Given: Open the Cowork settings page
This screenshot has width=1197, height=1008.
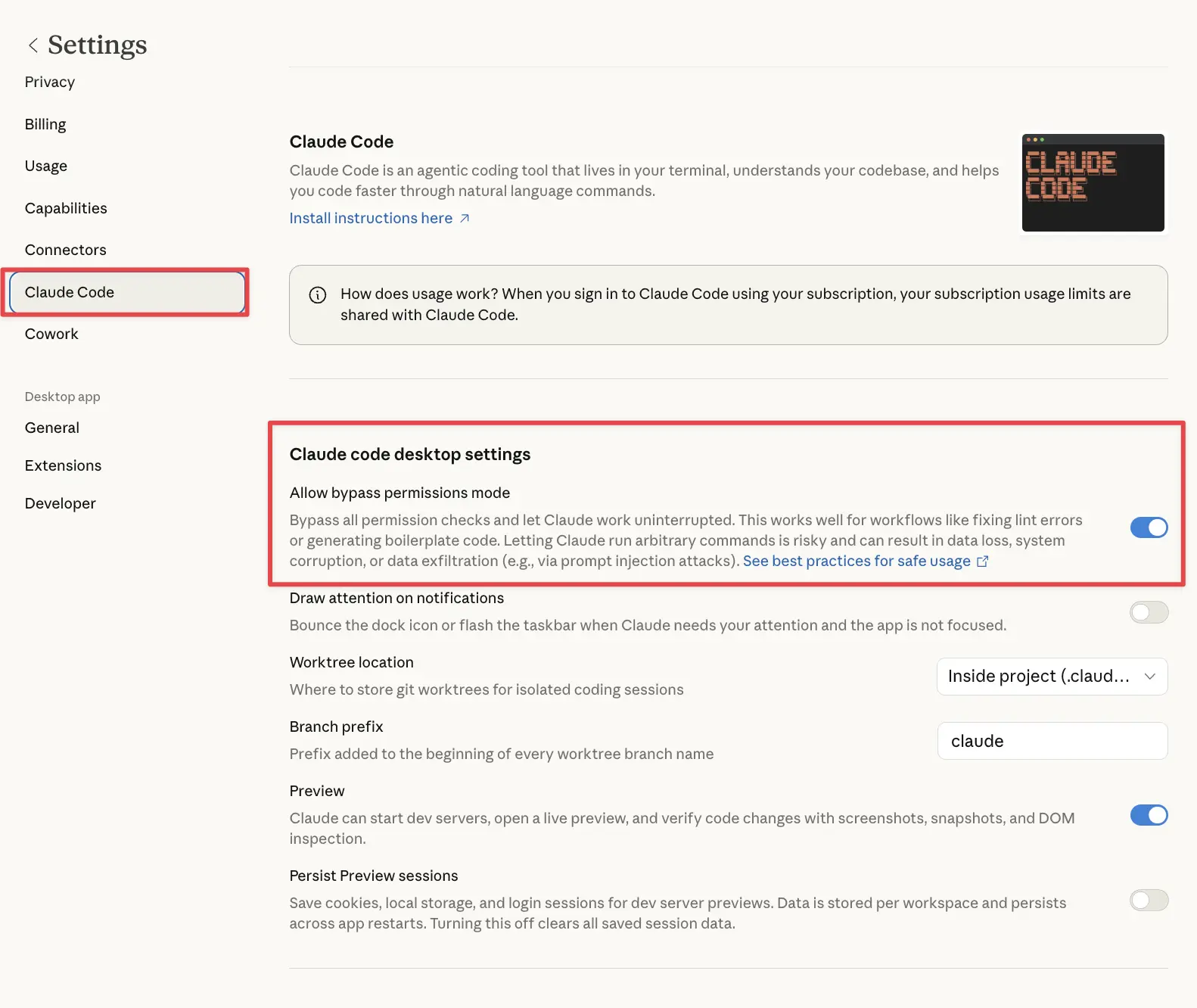Looking at the screenshot, I should [51, 334].
